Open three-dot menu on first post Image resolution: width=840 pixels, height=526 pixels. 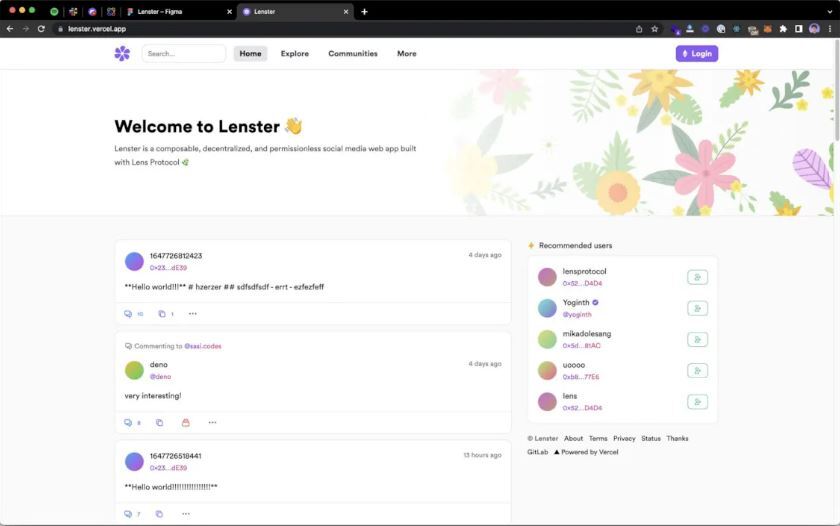click(x=193, y=314)
